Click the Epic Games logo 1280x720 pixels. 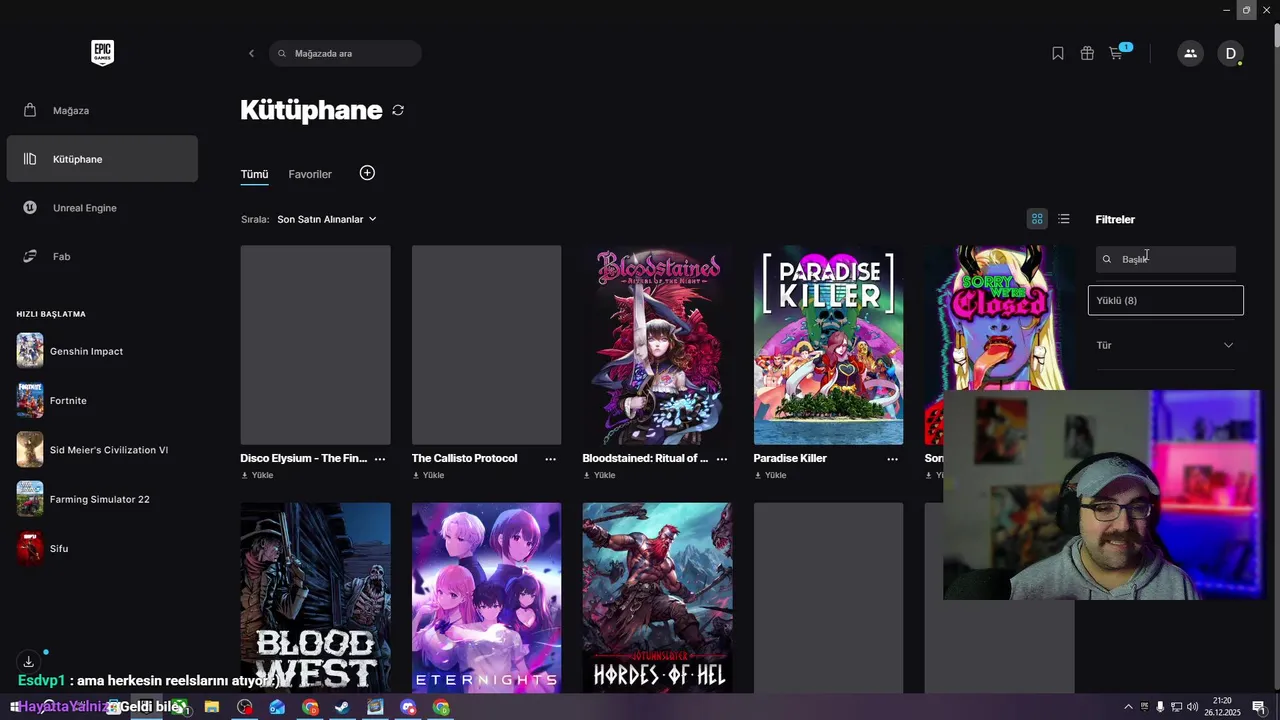(x=102, y=53)
